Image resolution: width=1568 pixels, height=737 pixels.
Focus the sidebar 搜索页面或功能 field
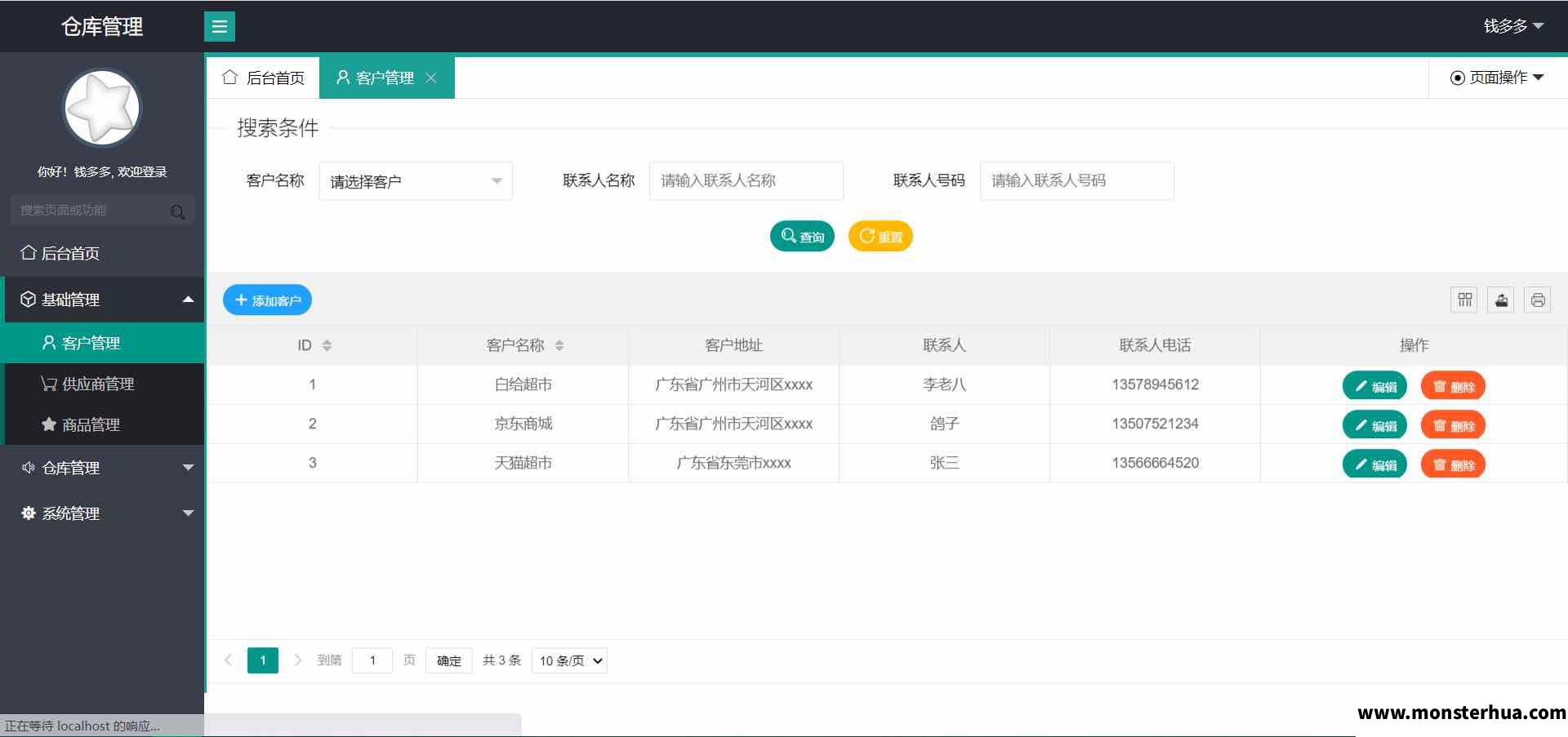[102, 211]
